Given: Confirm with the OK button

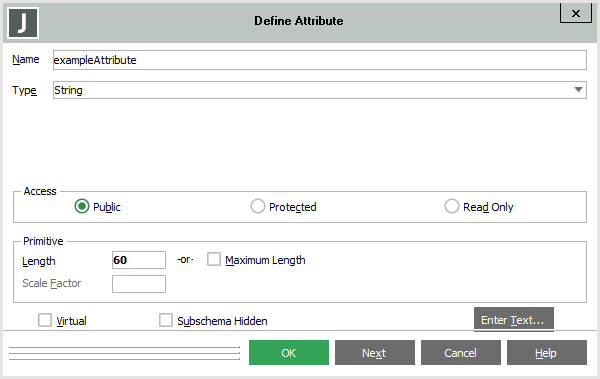Looking at the screenshot, I should 289,353.
